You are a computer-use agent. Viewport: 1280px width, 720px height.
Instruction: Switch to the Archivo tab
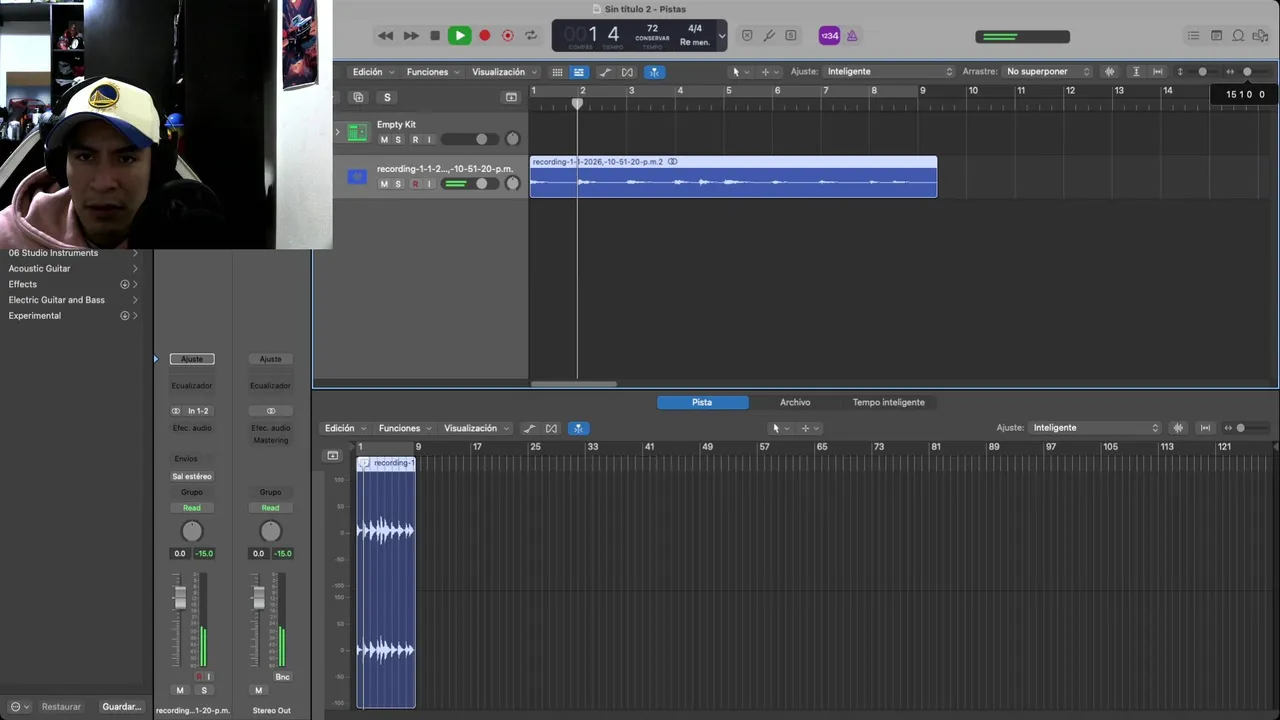point(795,402)
